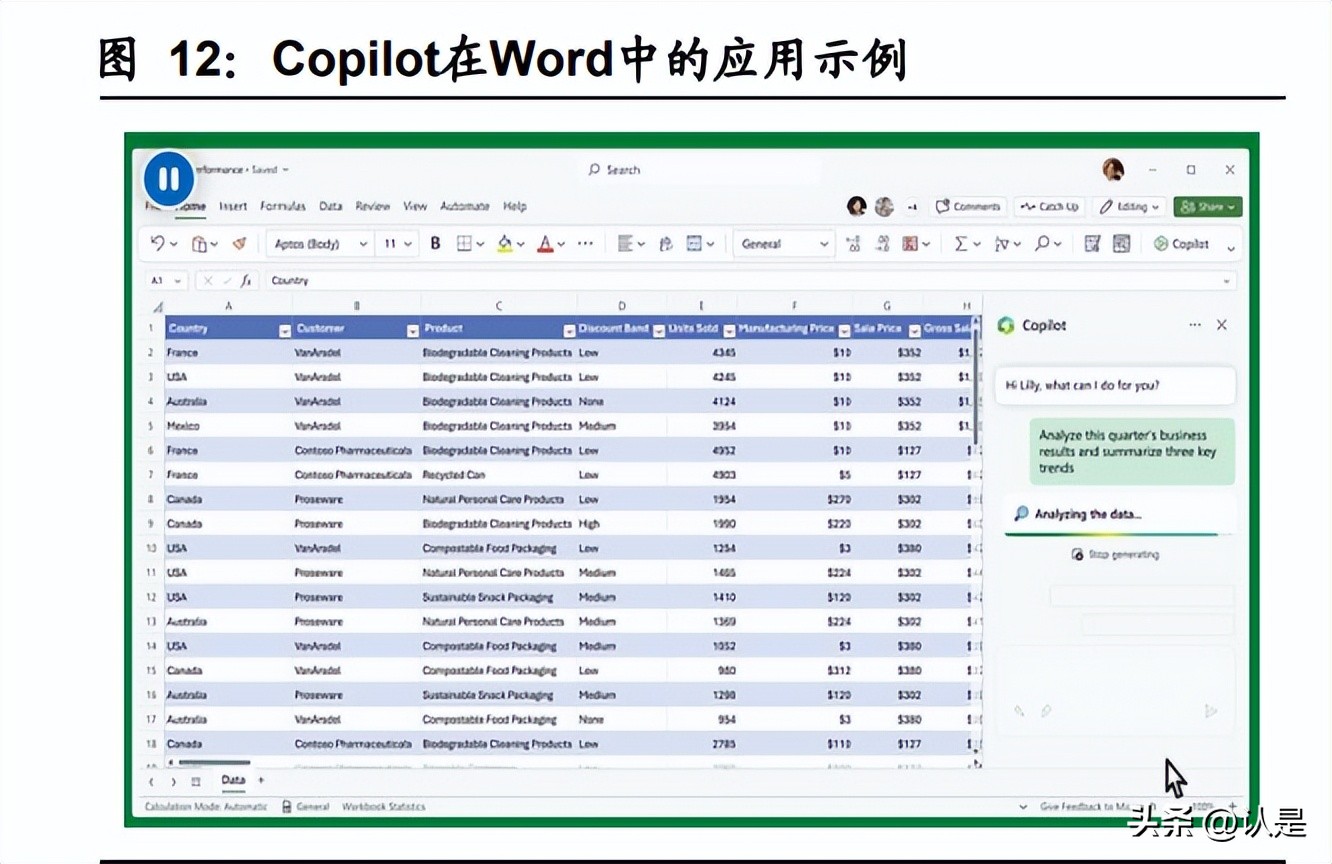Screen dimensions: 1332x864
Task: Open the Country column filter dropdown
Action: point(285,330)
